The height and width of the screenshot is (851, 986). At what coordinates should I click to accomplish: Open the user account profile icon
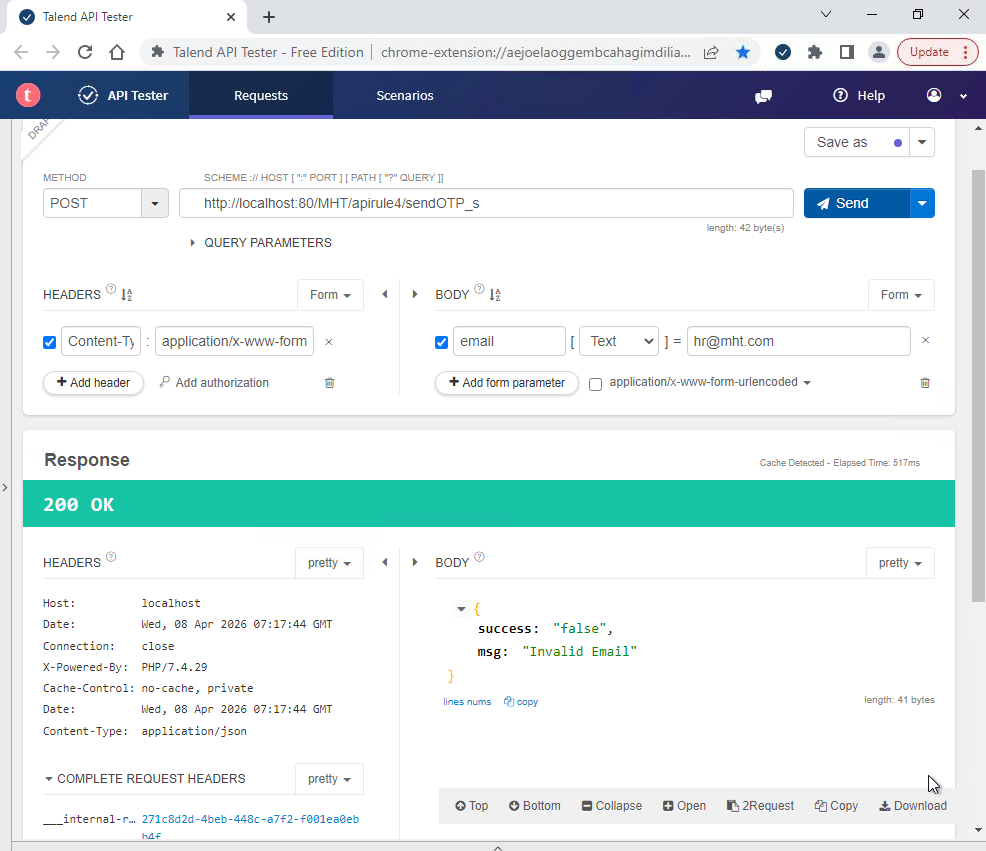934,95
